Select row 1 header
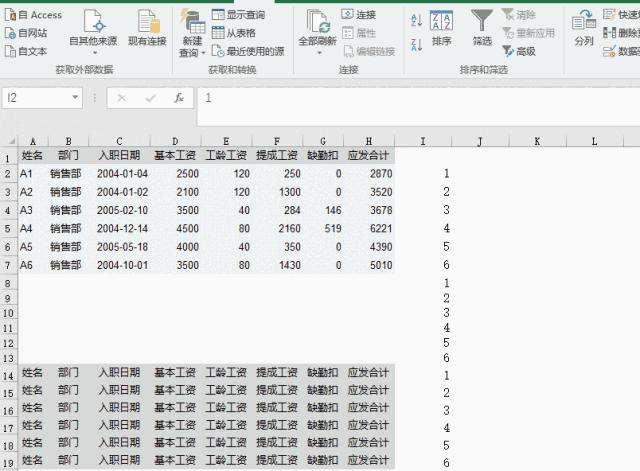This screenshot has height=471, width=640. [x=8, y=158]
